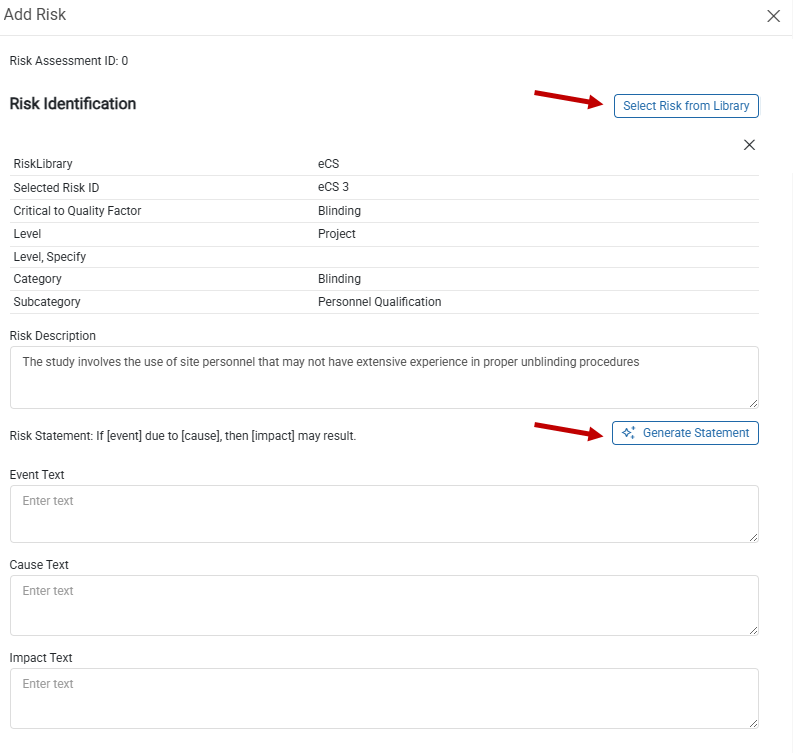Screen dimensions: 793x753
Task: Click the 'Risk Description' field label
Action: pos(53,336)
